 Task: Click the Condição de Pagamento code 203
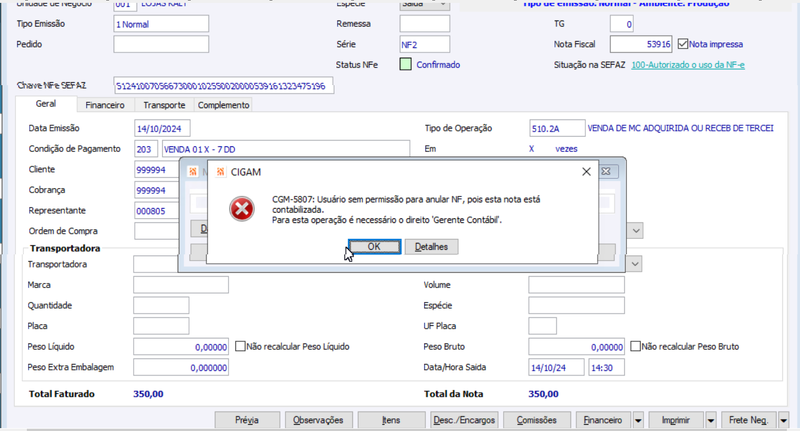click(146, 149)
